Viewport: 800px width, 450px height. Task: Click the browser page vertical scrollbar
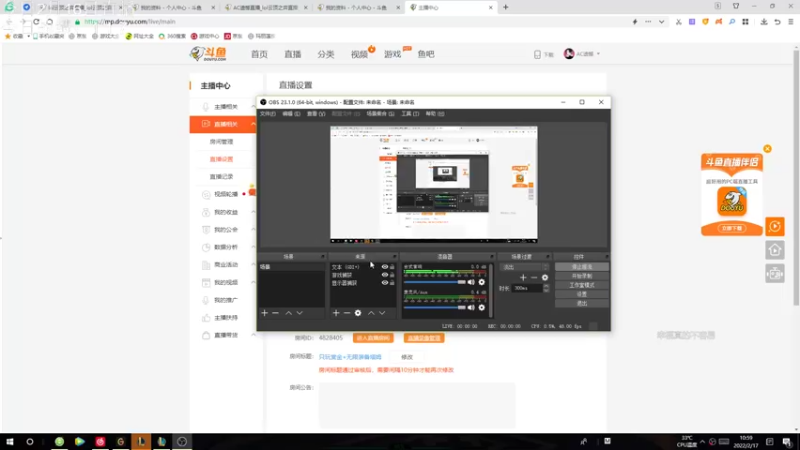(x=796, y=176)
